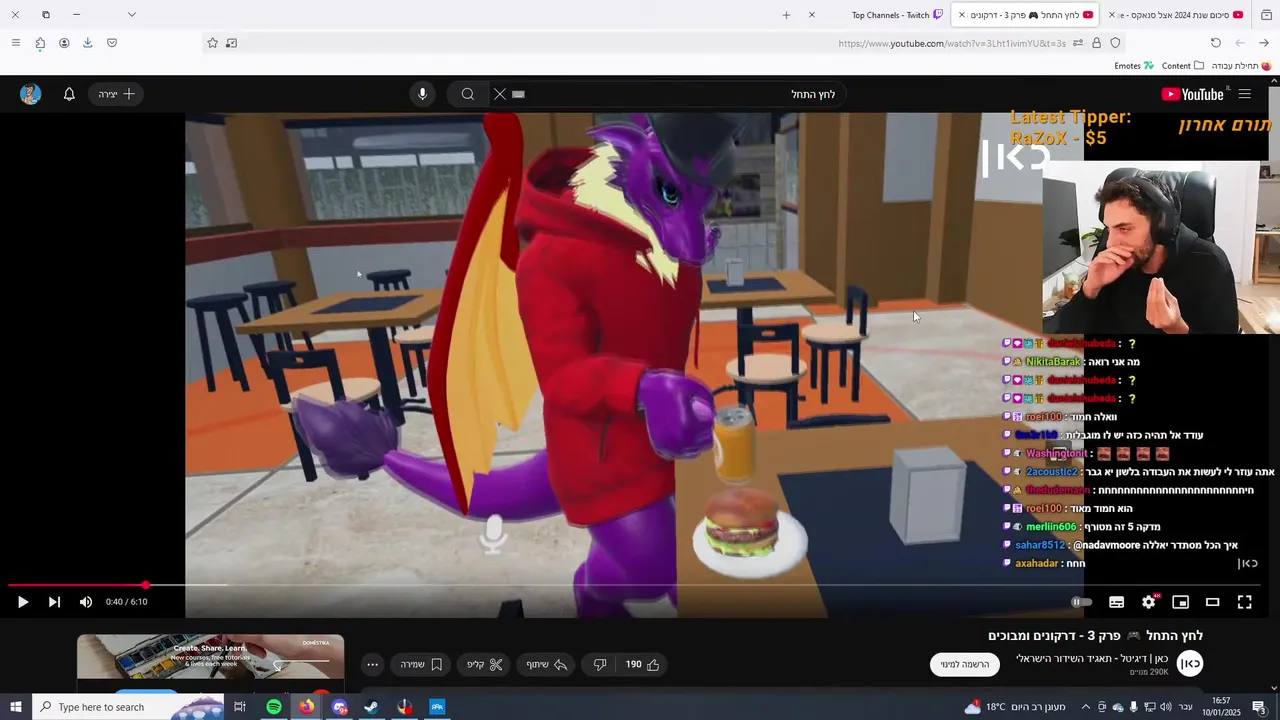Open the Windows Start menu
This screenshot has height=720, width=1280.
(x=15, y=707)
